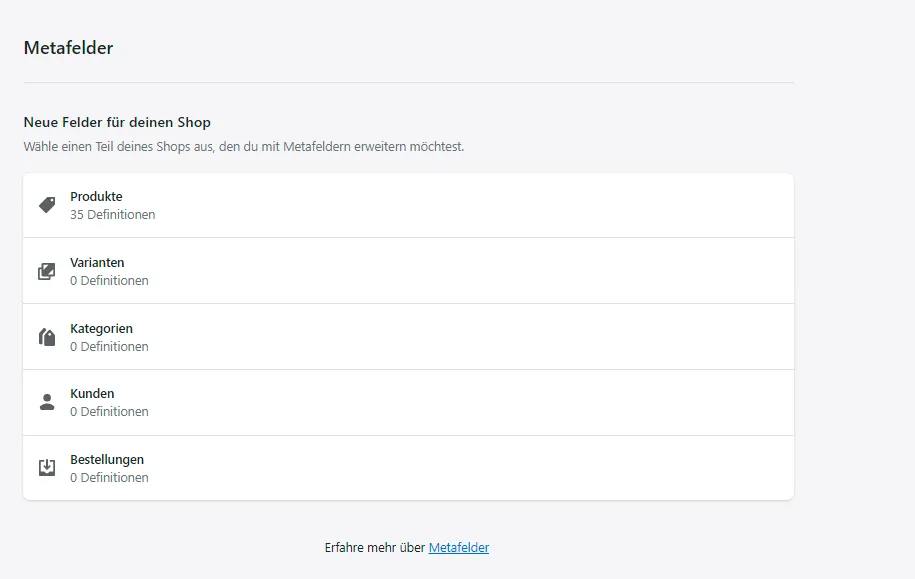
Task: Open the Varianten metafield section
Action: tap(97, 263)
